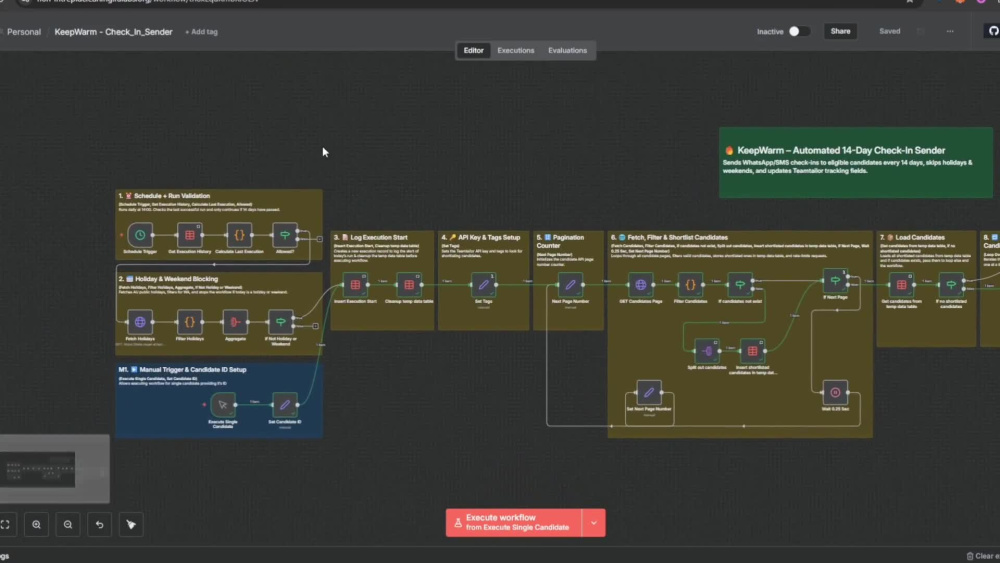1000x563 pixels.
Task: Select the Allowed? if node
Action: (x=284, y=235)
